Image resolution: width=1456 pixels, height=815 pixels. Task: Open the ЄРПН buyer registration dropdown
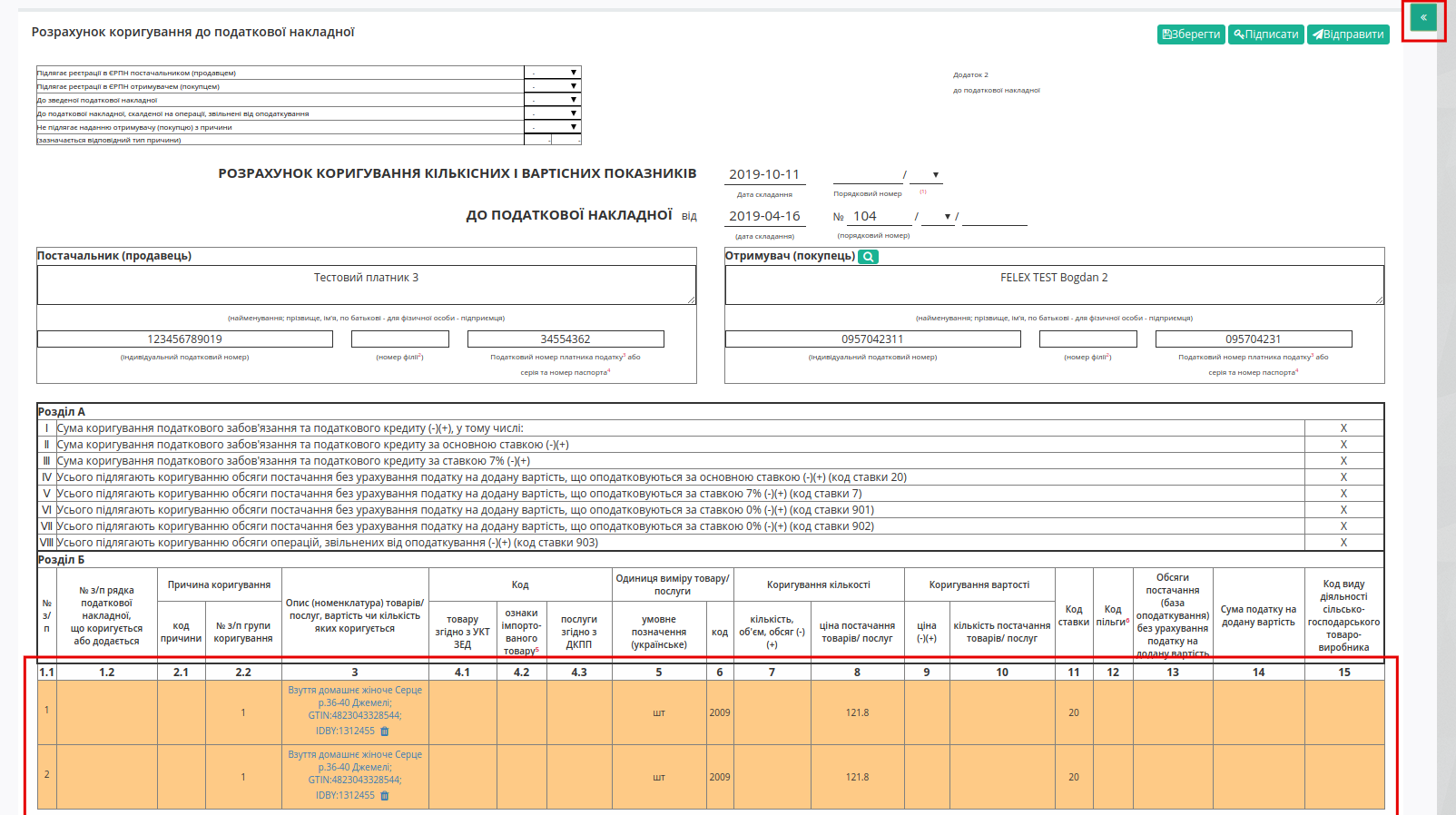click(553, 86)
